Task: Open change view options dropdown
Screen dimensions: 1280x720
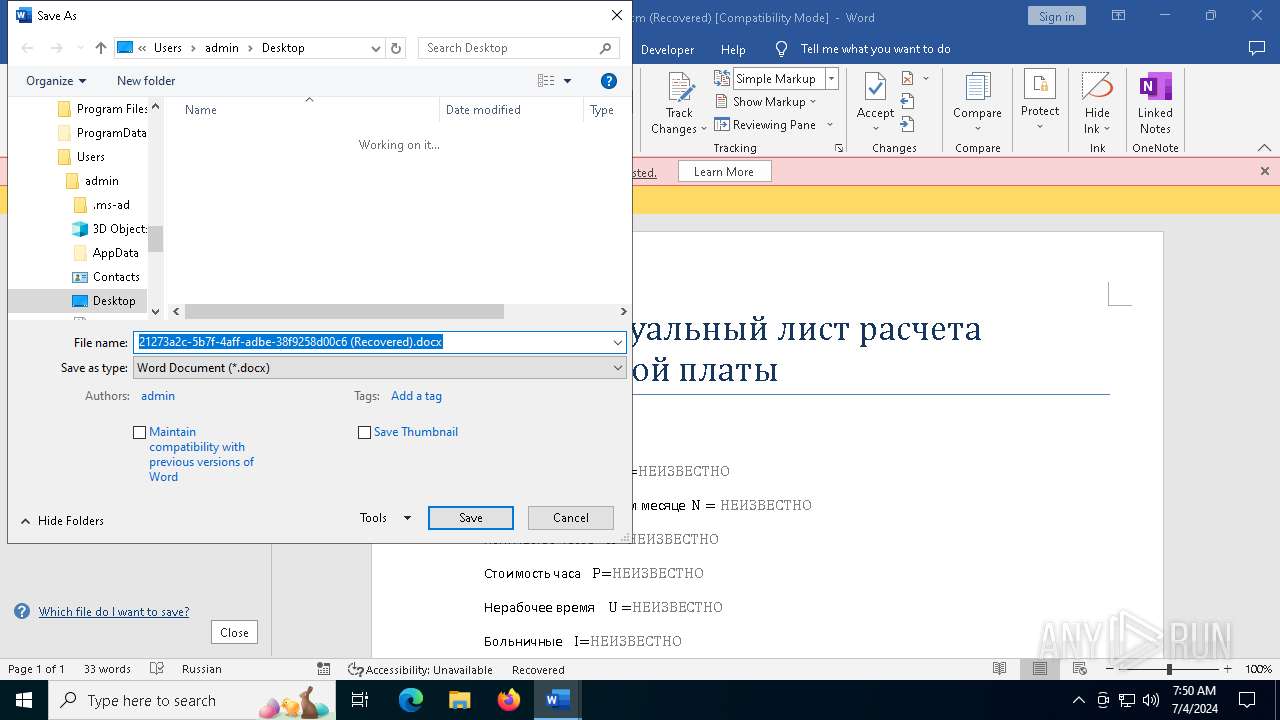Action: (x=568, y=81)
